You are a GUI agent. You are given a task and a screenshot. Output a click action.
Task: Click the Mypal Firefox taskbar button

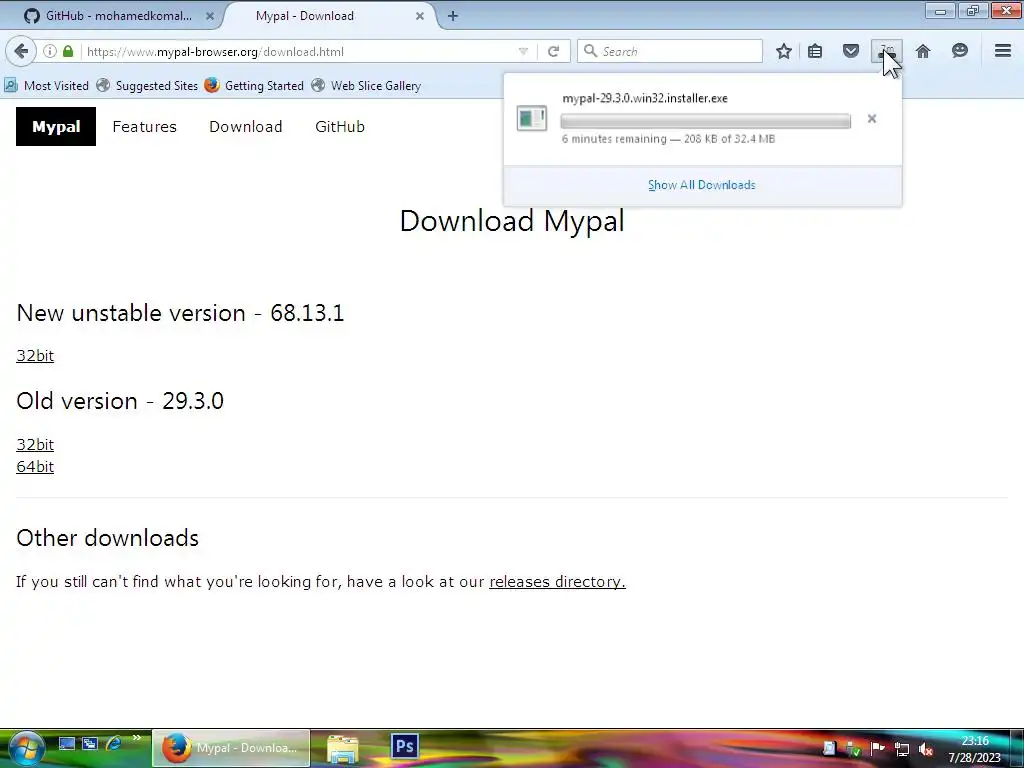coord(231,748)
